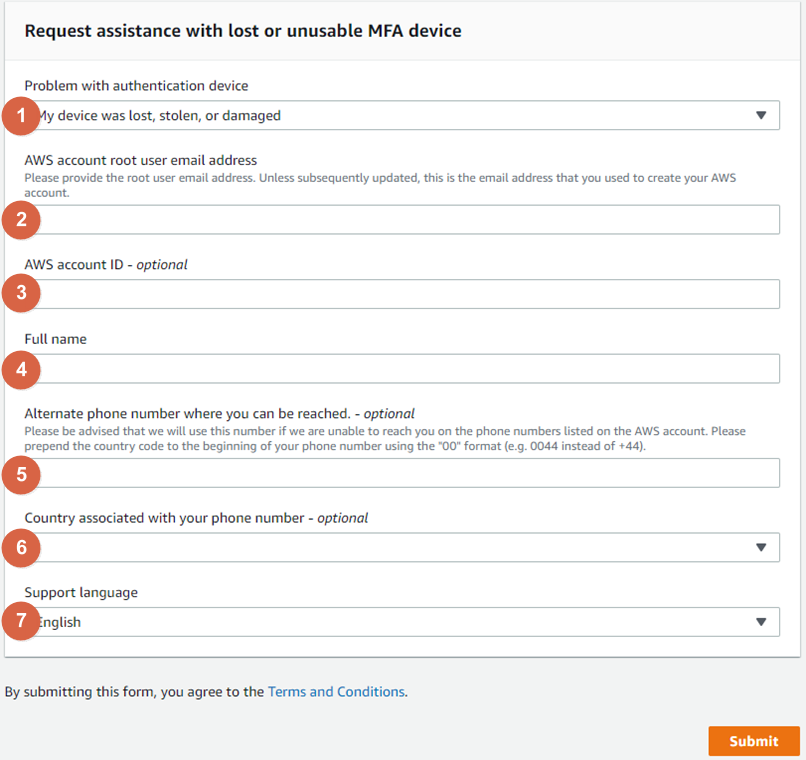
Task: Submit the MFA assistance request form
Action: 754,741
